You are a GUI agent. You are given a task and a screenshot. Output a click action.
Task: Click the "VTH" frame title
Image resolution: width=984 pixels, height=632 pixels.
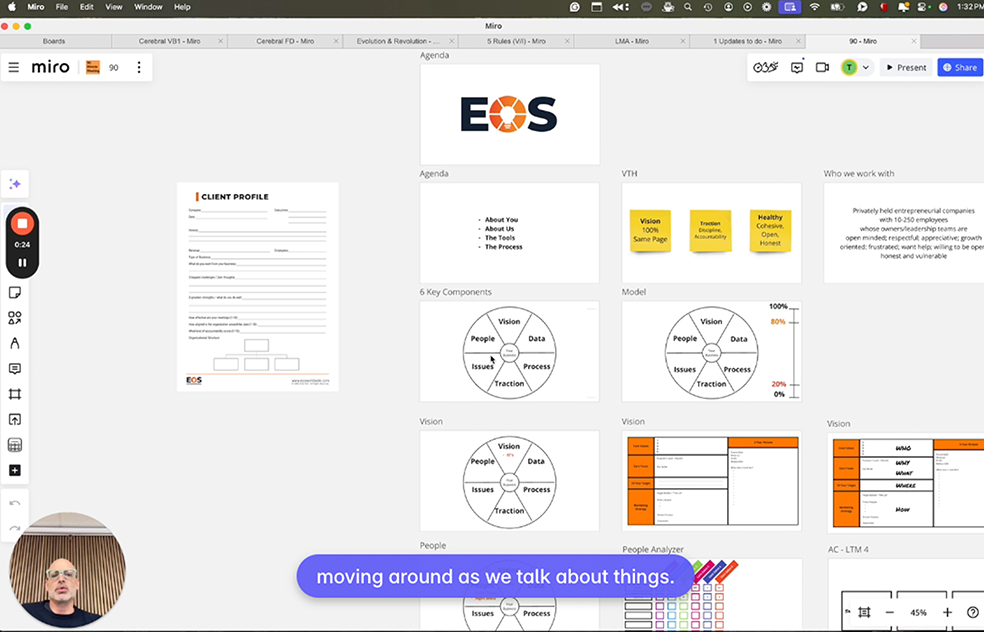pos(629,173)
